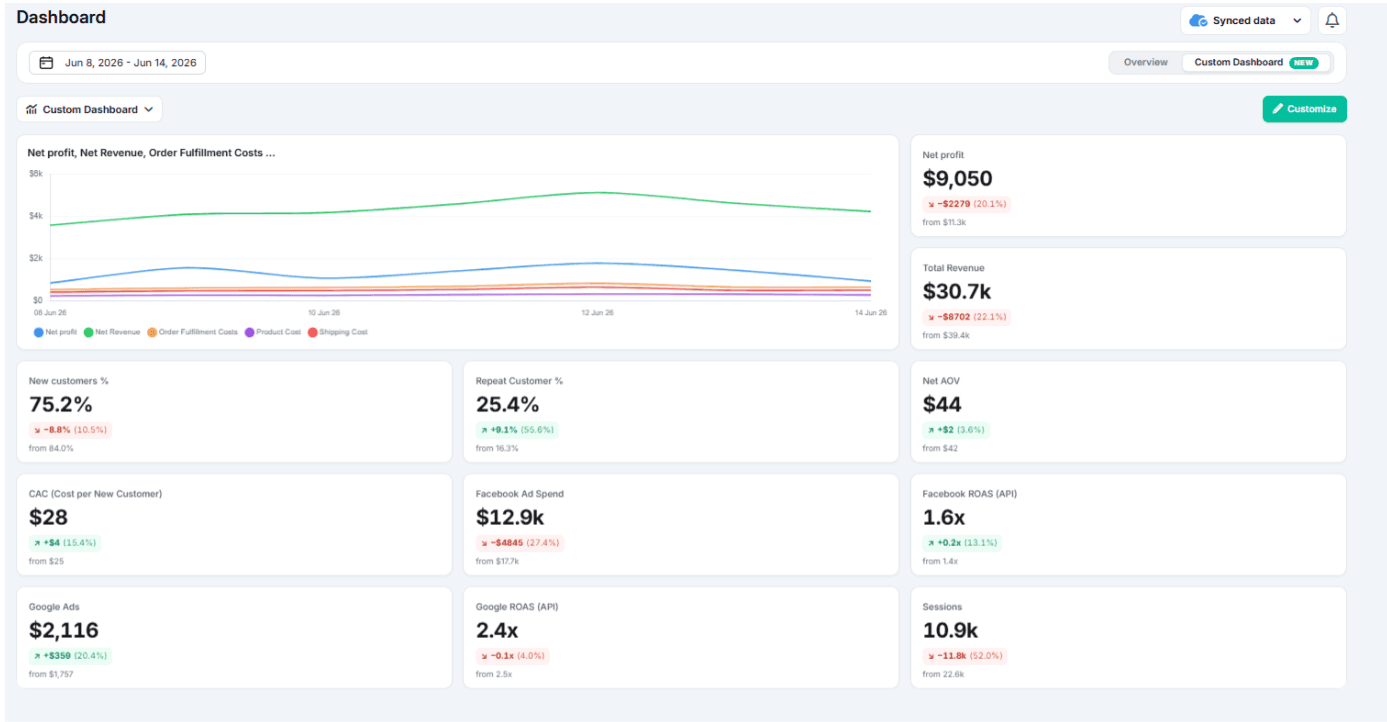This screenshot has width=1387, height=722.
Task: Click the +$4 (15.4%) change badge
Action: [x=65, y=543]
